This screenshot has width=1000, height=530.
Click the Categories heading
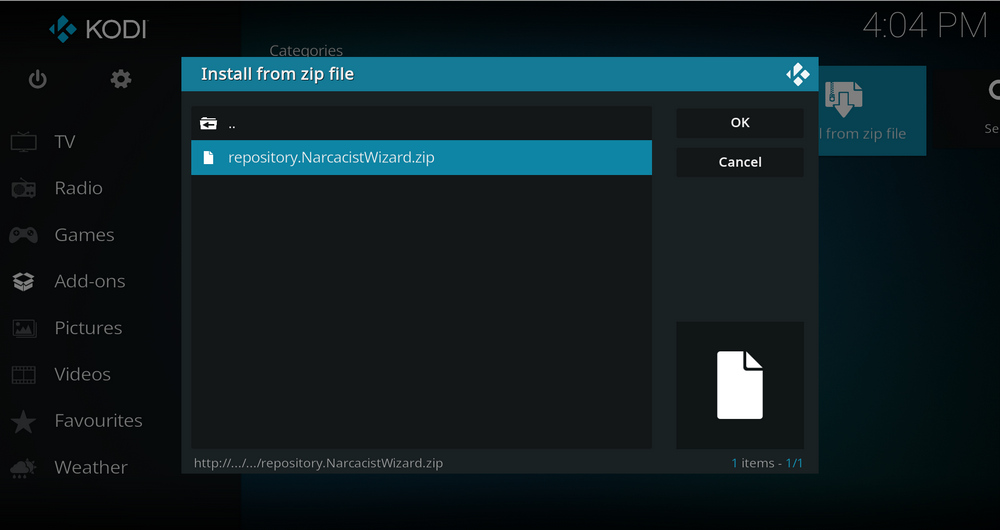[306, 50]
